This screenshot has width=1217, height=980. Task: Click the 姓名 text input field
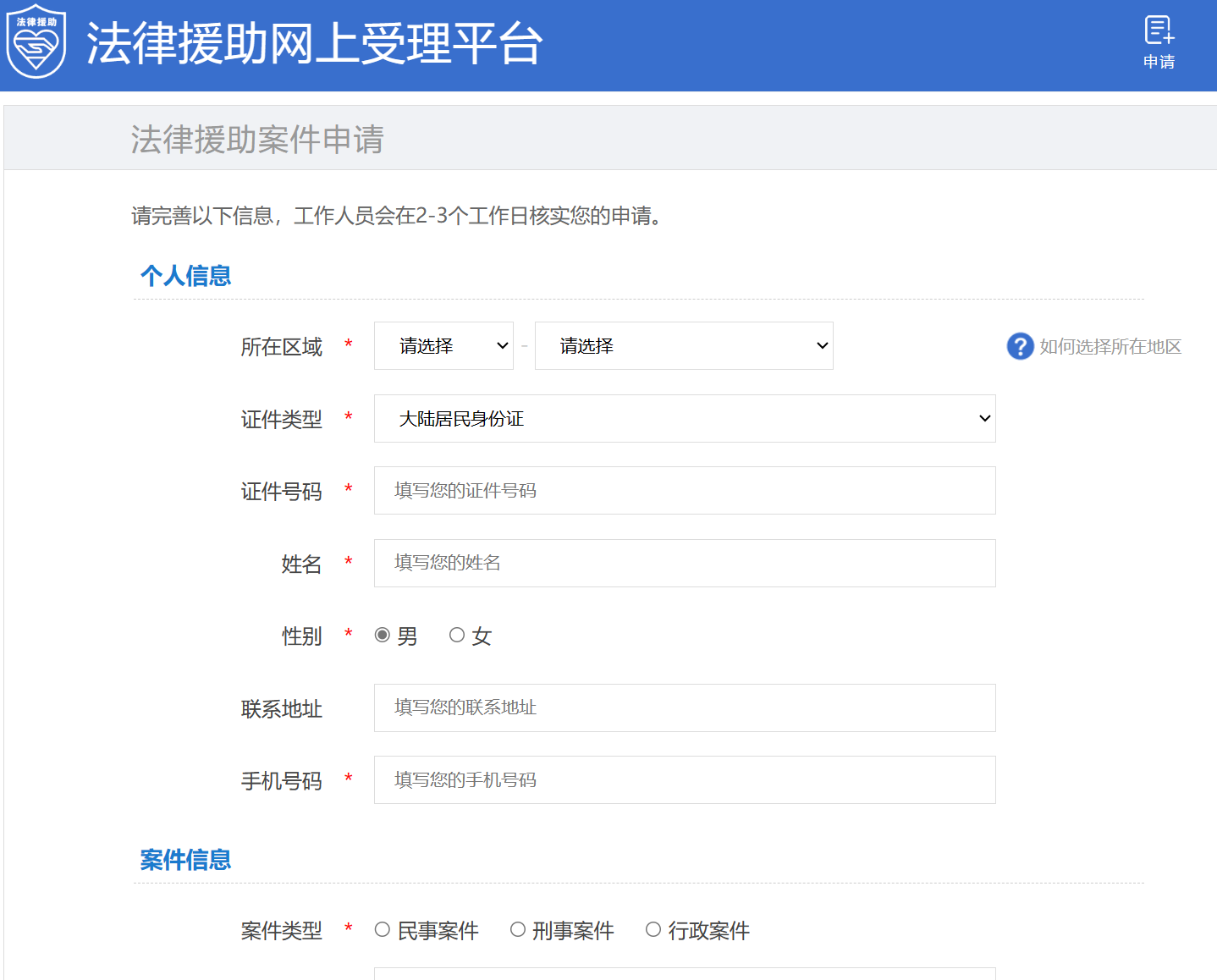685,564
